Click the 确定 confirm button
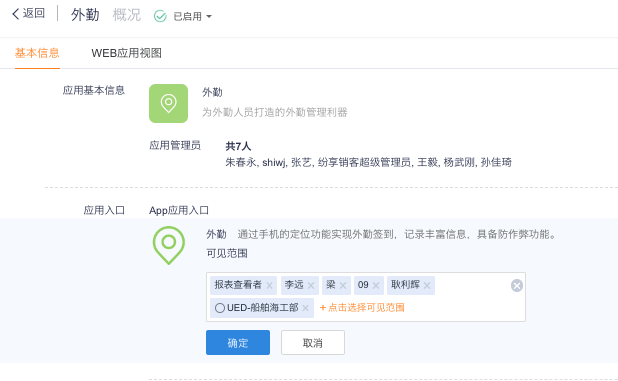This screenshot has width=618, height=381. click(x=238, y=342)
